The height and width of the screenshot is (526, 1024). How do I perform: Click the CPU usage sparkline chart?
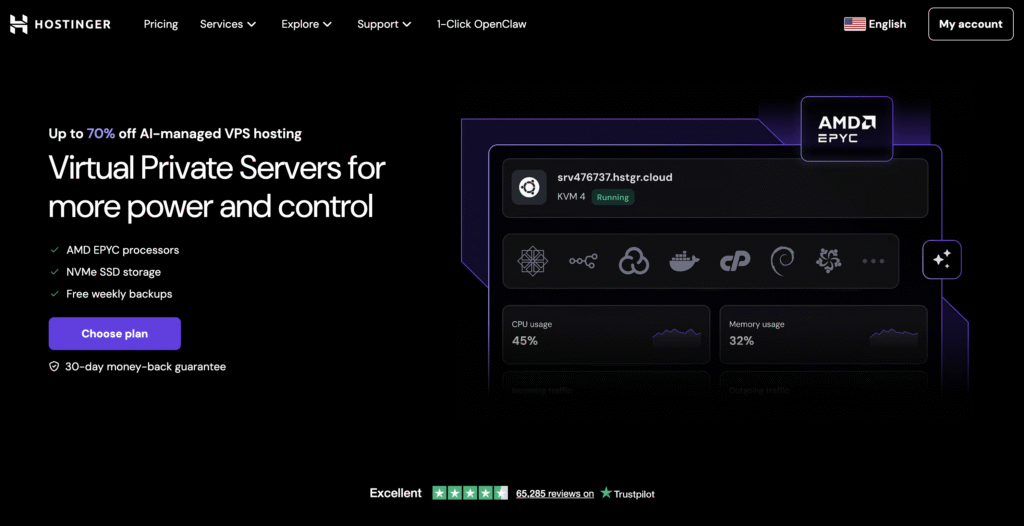pos(677,337)
